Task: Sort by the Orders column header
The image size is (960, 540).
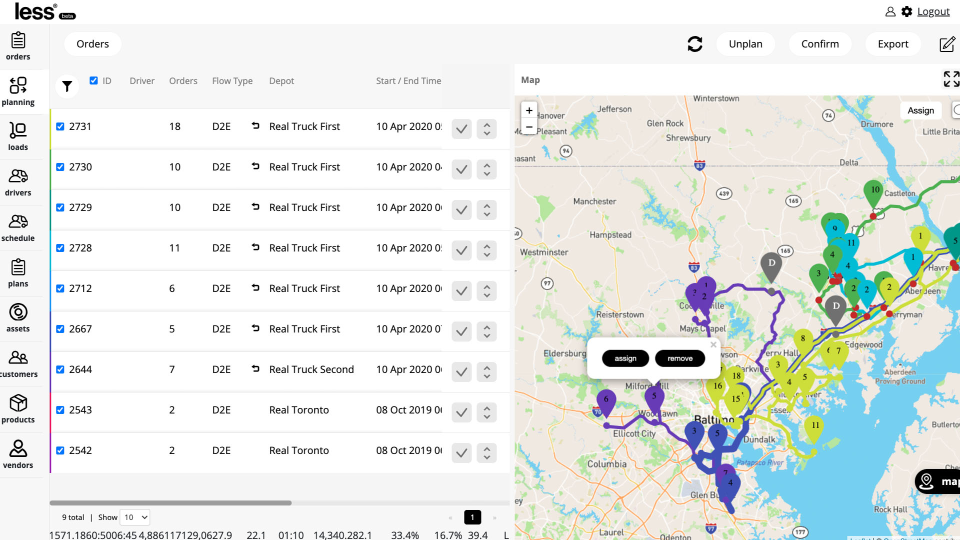Action: point(183,81)
